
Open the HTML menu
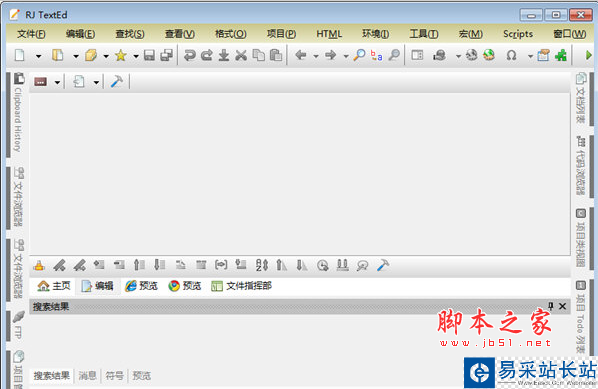[x=329, y=34]
